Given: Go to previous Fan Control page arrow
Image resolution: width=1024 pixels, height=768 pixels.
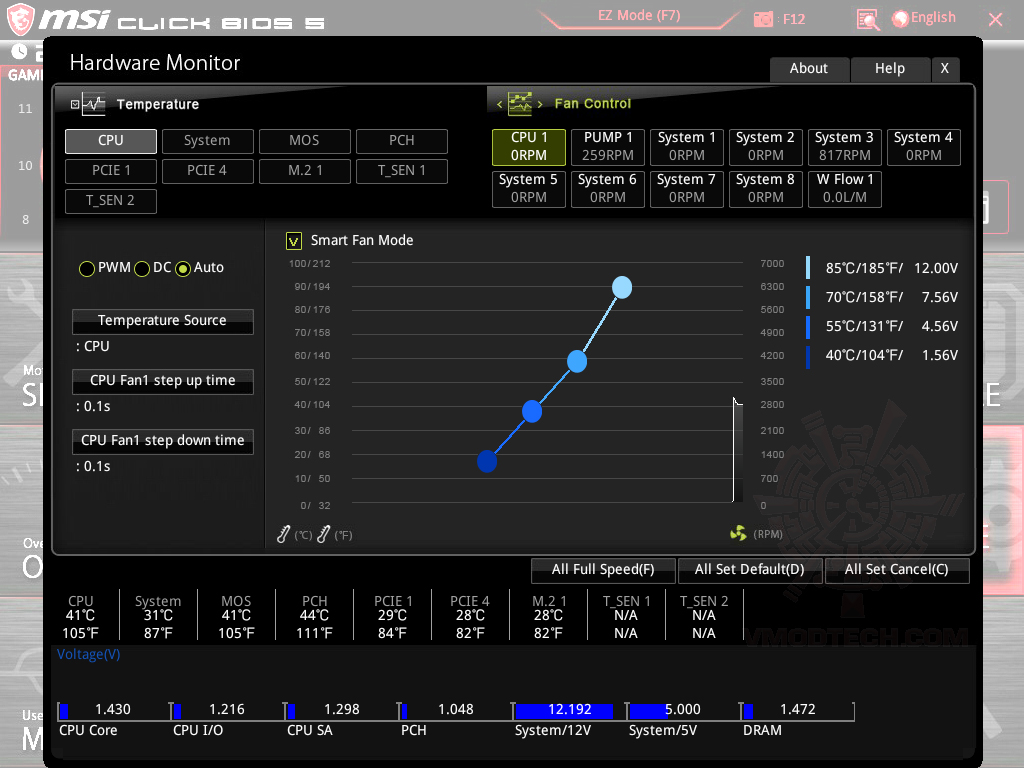Looking at the screenshot, I should 500,104.
